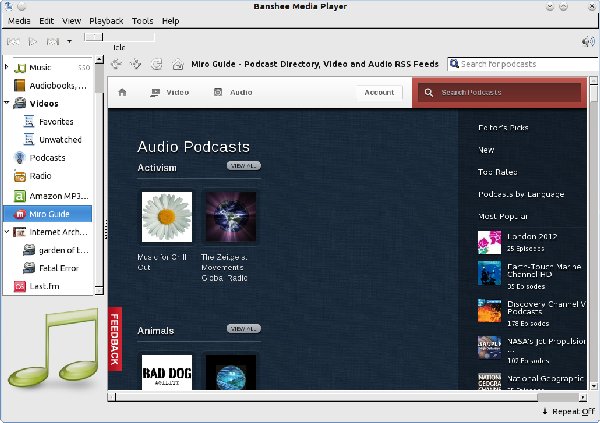The height and width of the screenshot is (423, 600).
Task: Toggle Repeat Off in status bar
Action: click(568, 412)
